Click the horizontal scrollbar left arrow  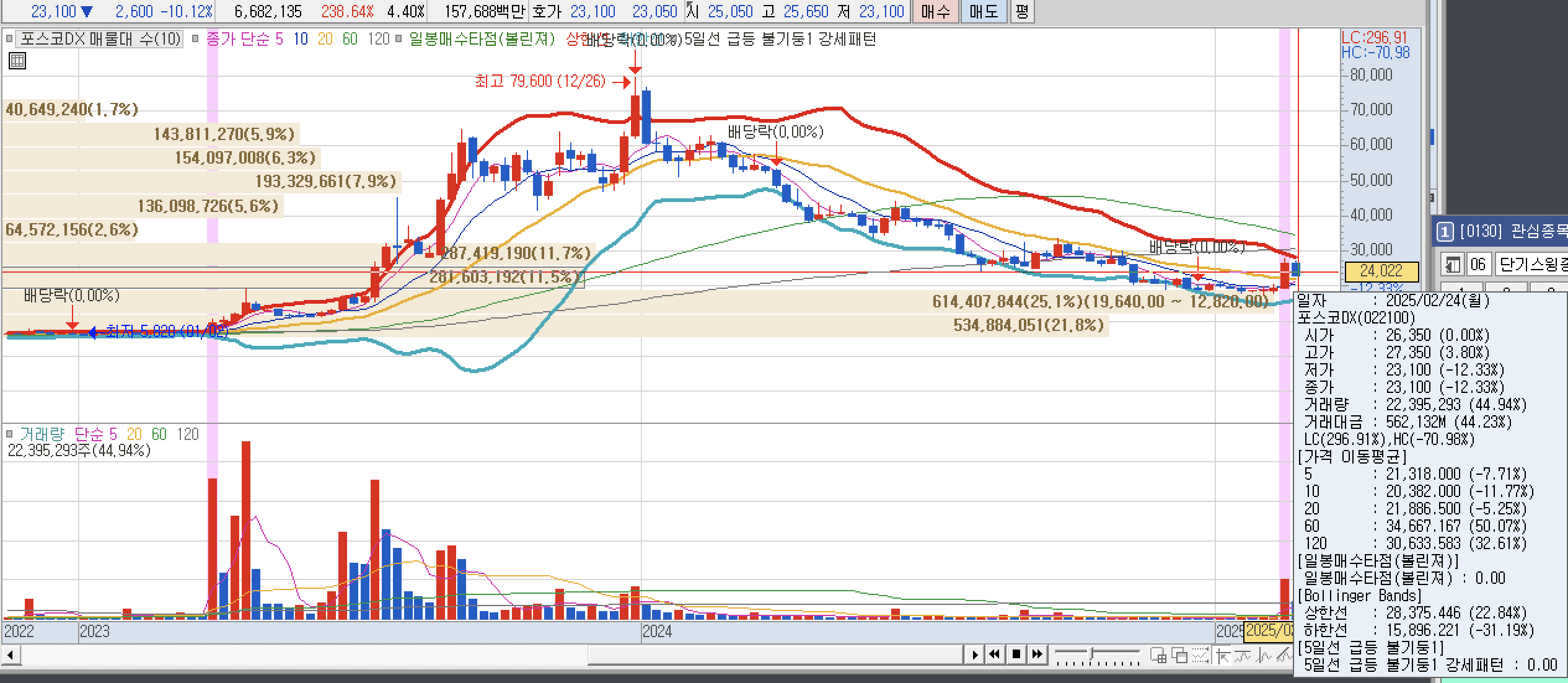coord(11,654)
